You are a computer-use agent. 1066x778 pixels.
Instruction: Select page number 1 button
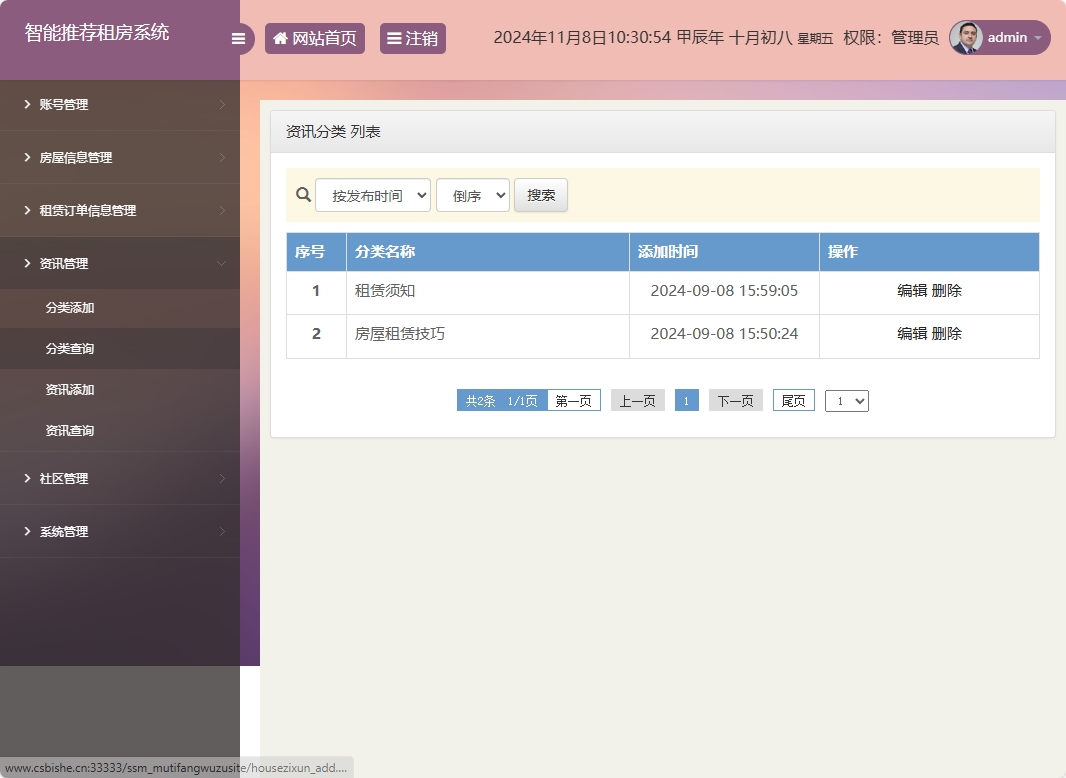pos(687,401)
